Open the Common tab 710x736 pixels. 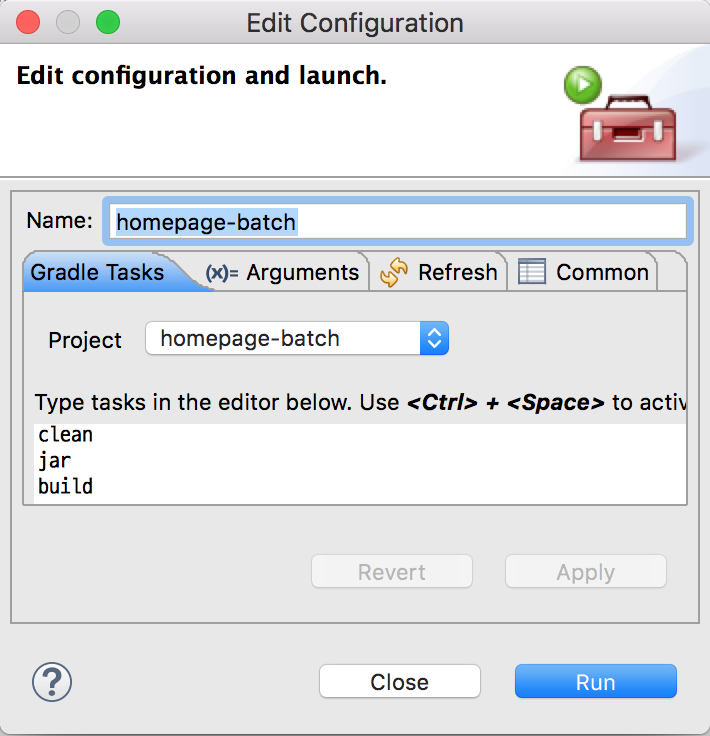tap(583, 272)
